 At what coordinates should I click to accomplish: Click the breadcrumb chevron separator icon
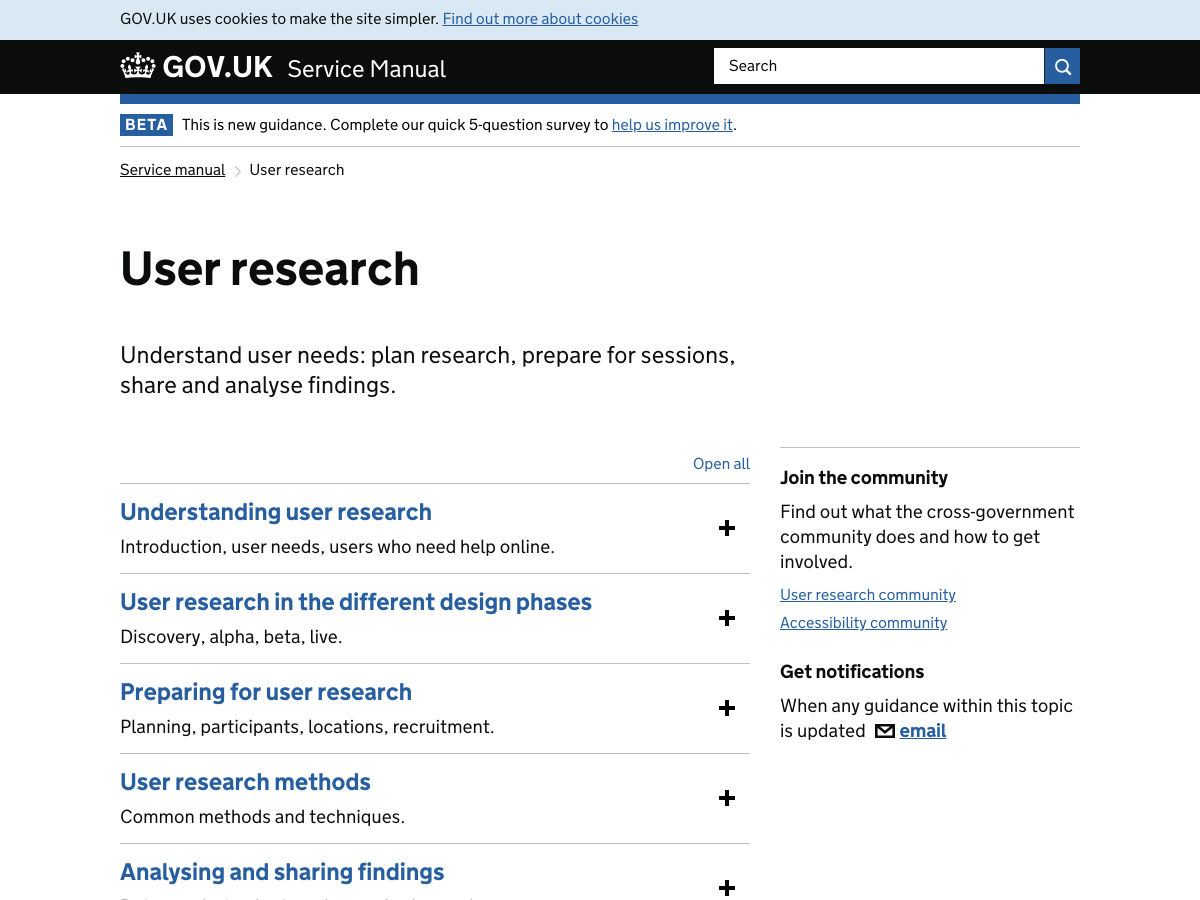[238, 171]
